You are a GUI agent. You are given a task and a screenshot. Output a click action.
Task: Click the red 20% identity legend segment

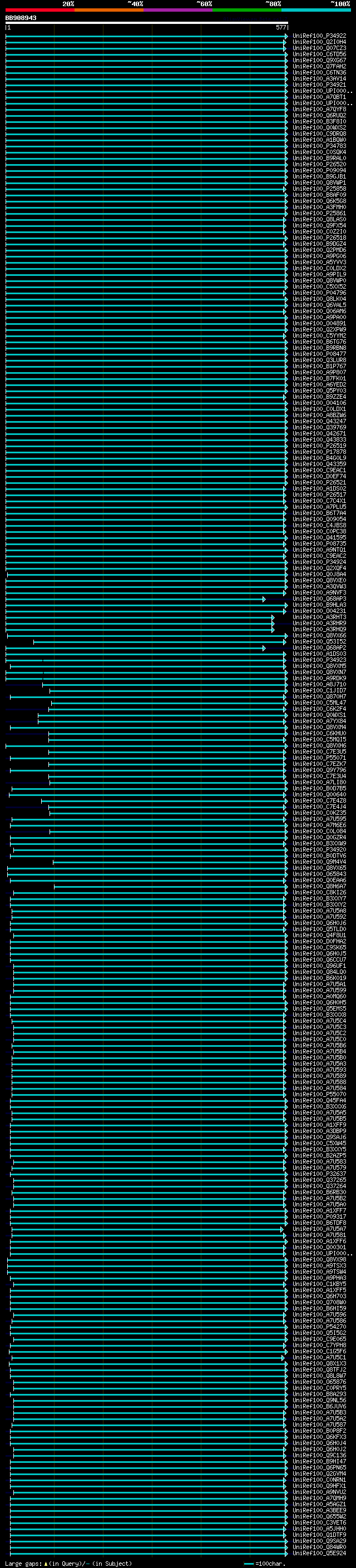click(x=39, y=10)
